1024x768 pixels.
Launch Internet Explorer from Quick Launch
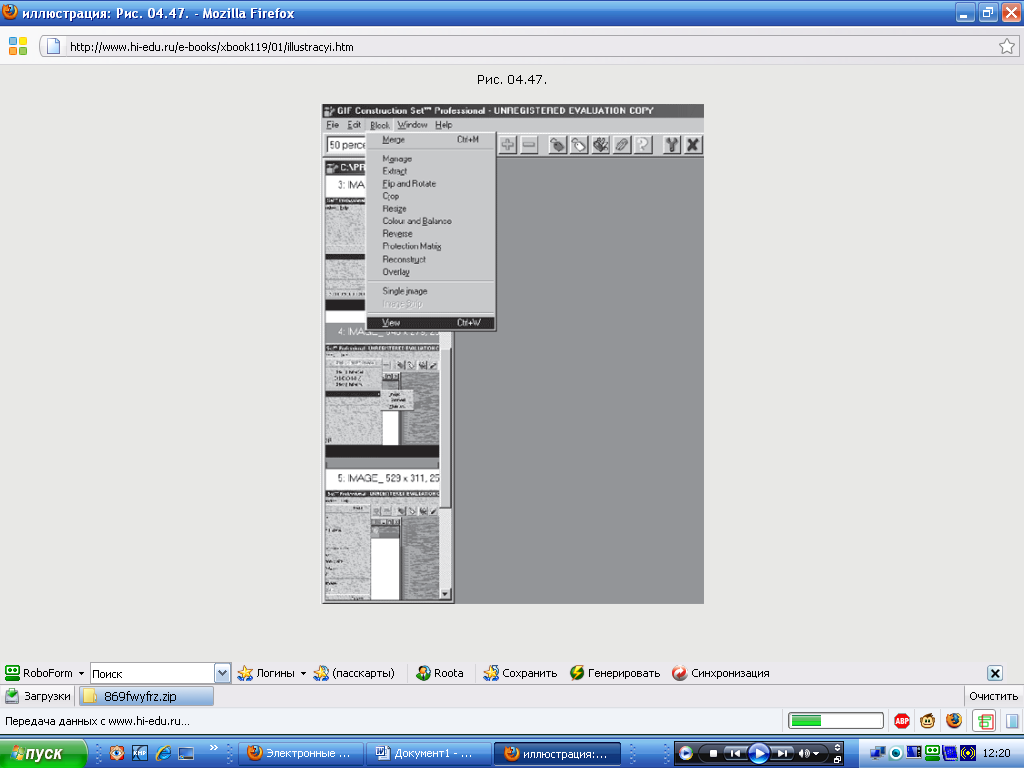tap(163, 754)
